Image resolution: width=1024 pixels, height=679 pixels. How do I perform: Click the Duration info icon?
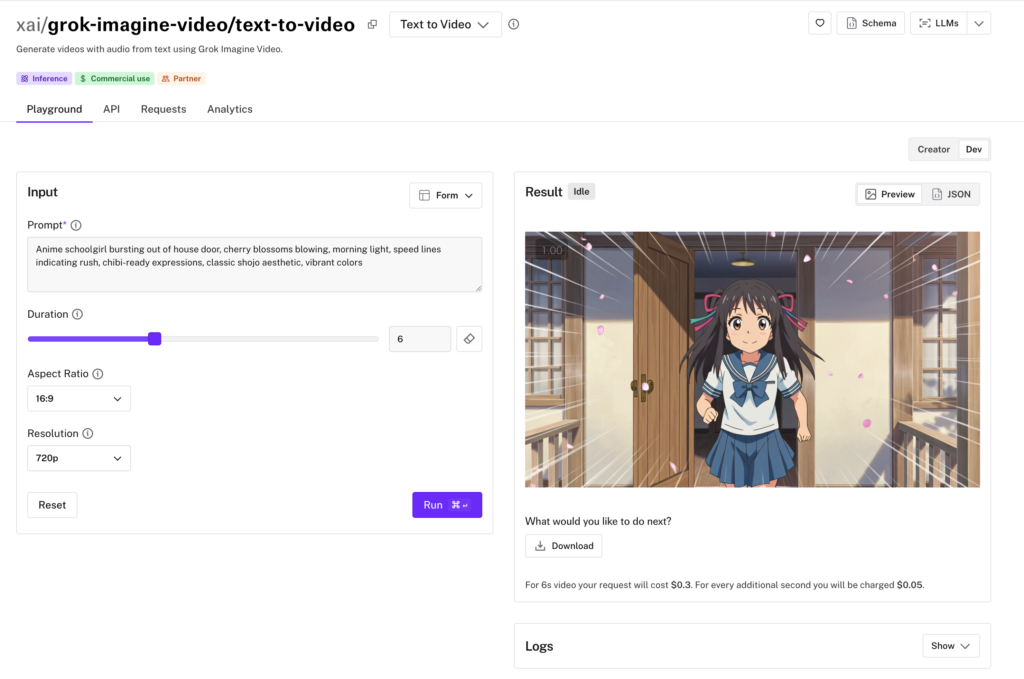(78, 314)
